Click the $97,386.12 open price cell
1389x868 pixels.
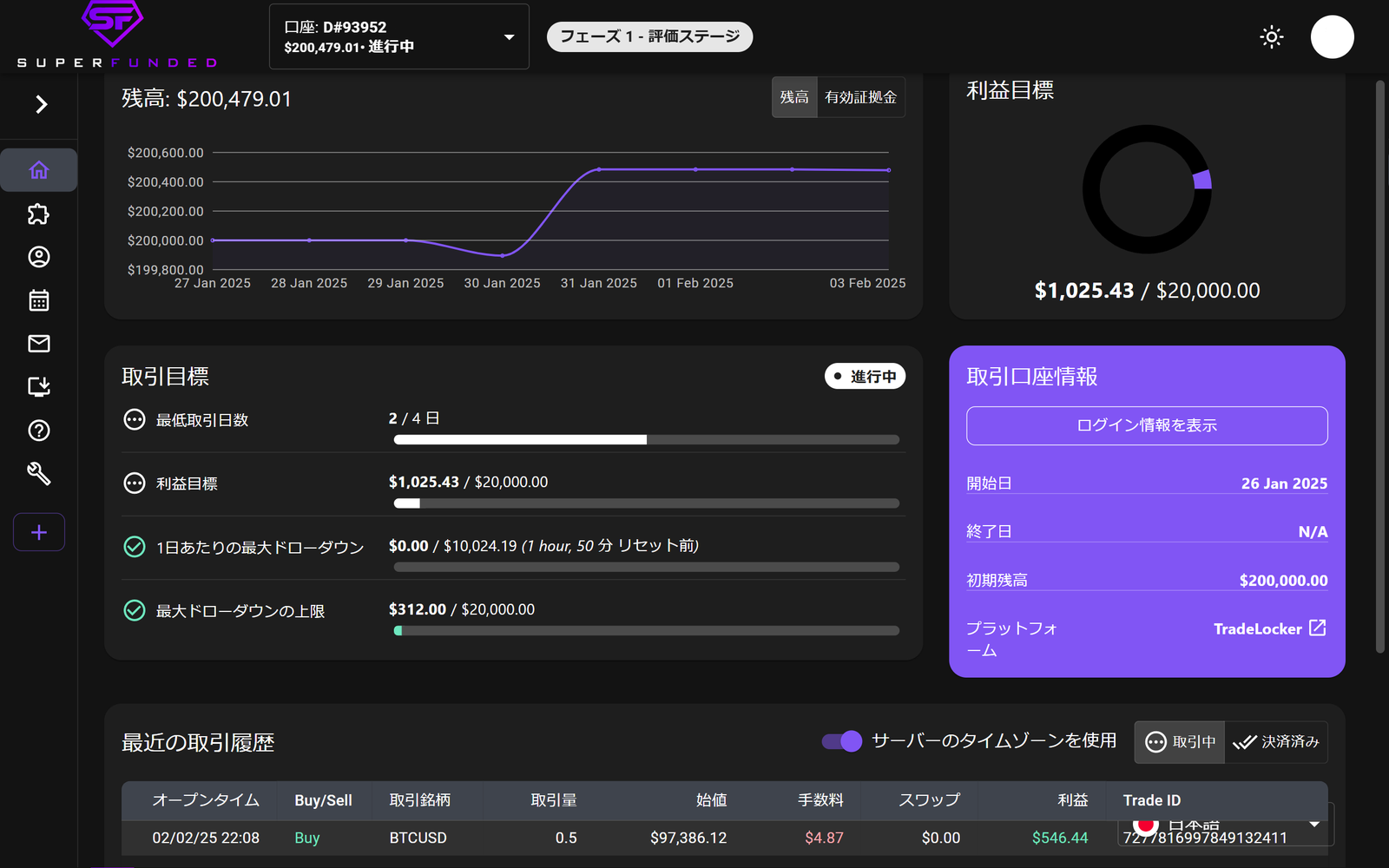pyautogui.click(x=688, y=838)
